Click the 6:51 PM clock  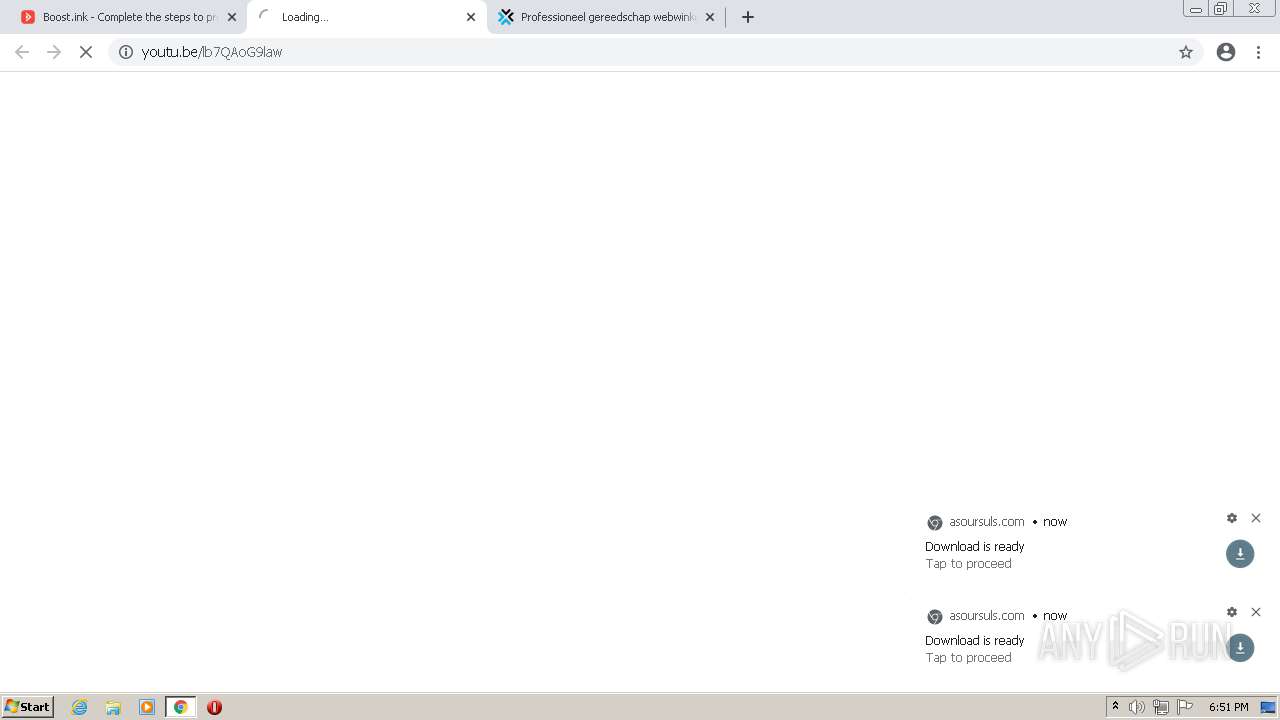click(x=1228, y=707)
